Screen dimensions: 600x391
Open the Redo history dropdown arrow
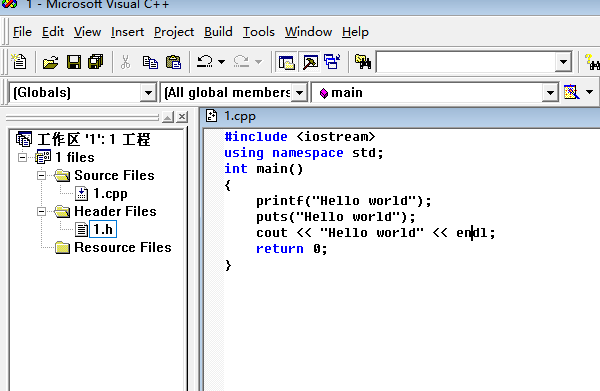(x=258, y=62)
